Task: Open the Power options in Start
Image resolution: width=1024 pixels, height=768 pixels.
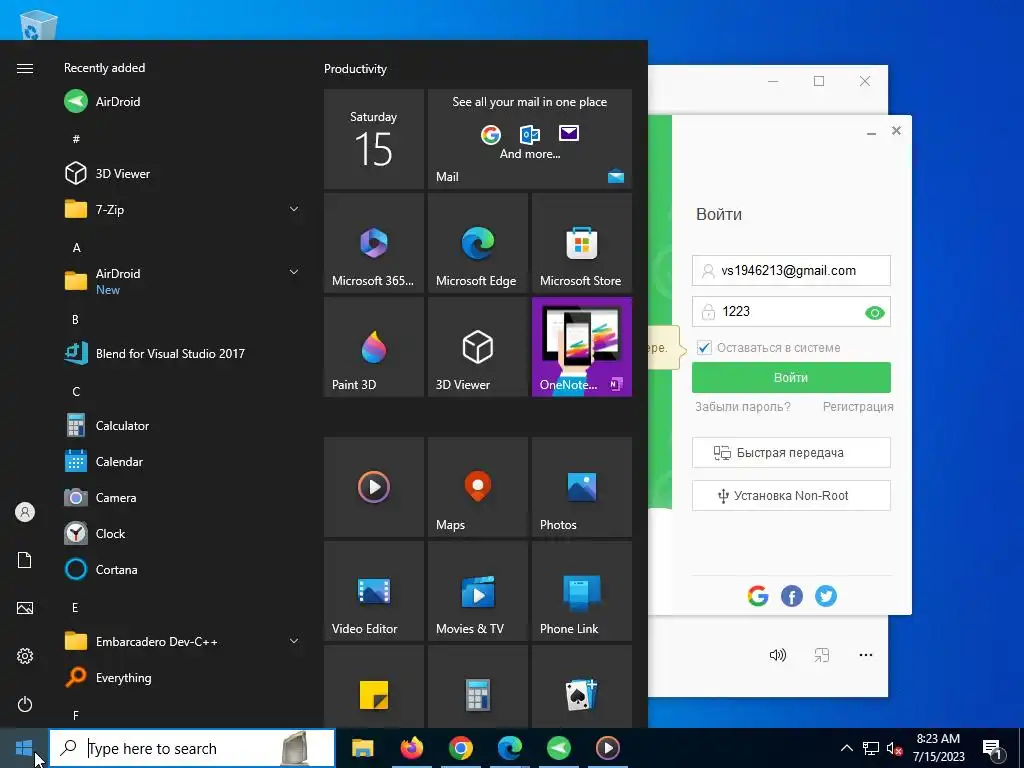Action: coord(25,704)
